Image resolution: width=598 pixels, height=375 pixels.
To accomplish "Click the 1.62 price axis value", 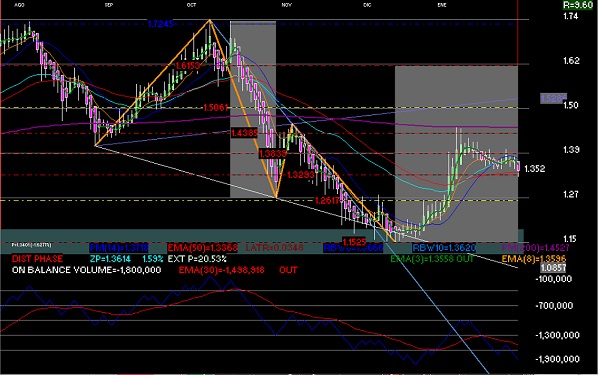I will tap(571, 60).
